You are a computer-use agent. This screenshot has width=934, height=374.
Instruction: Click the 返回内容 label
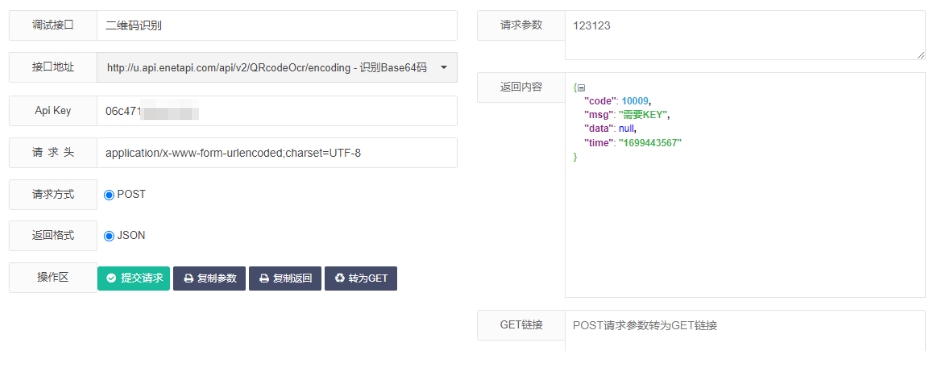point(521,87)
